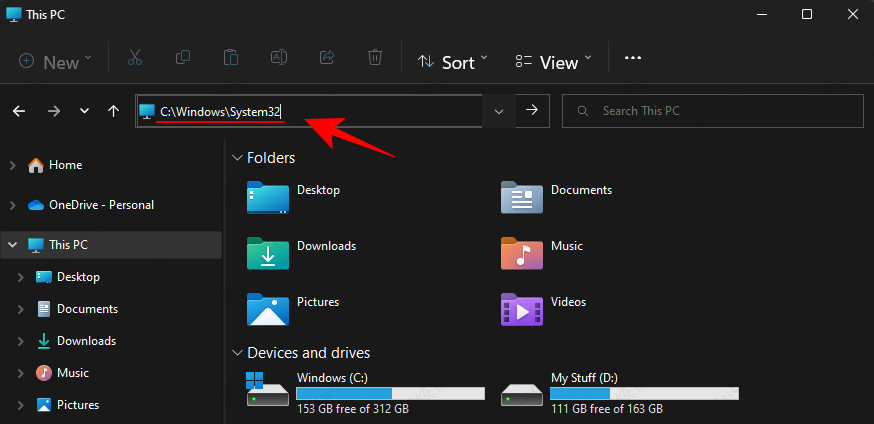874x424 pixels.
Task: Expand the OneDrive - Personal tree node
Action: [12, 205]
